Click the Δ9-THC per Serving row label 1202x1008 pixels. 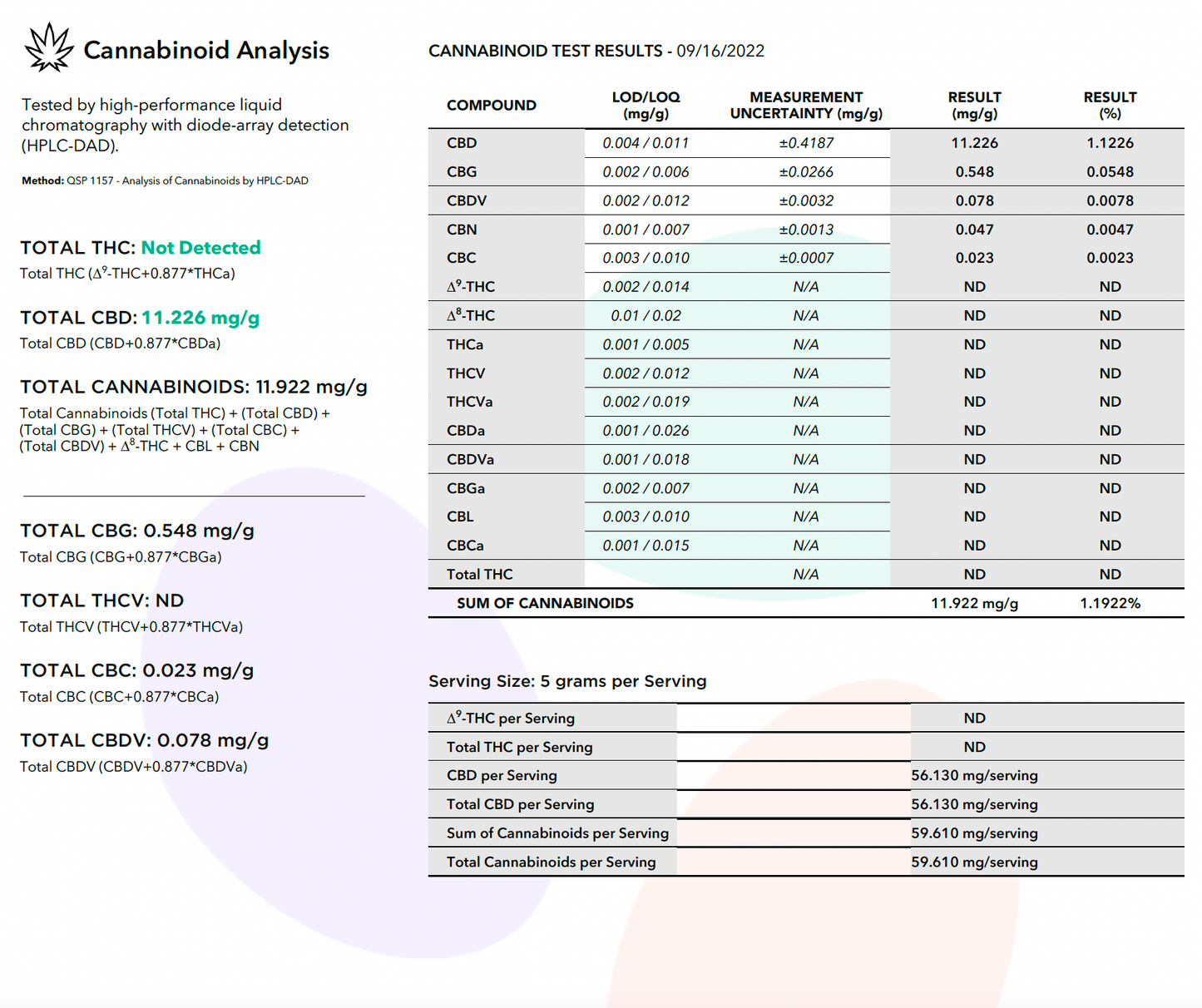click(511, 718)
